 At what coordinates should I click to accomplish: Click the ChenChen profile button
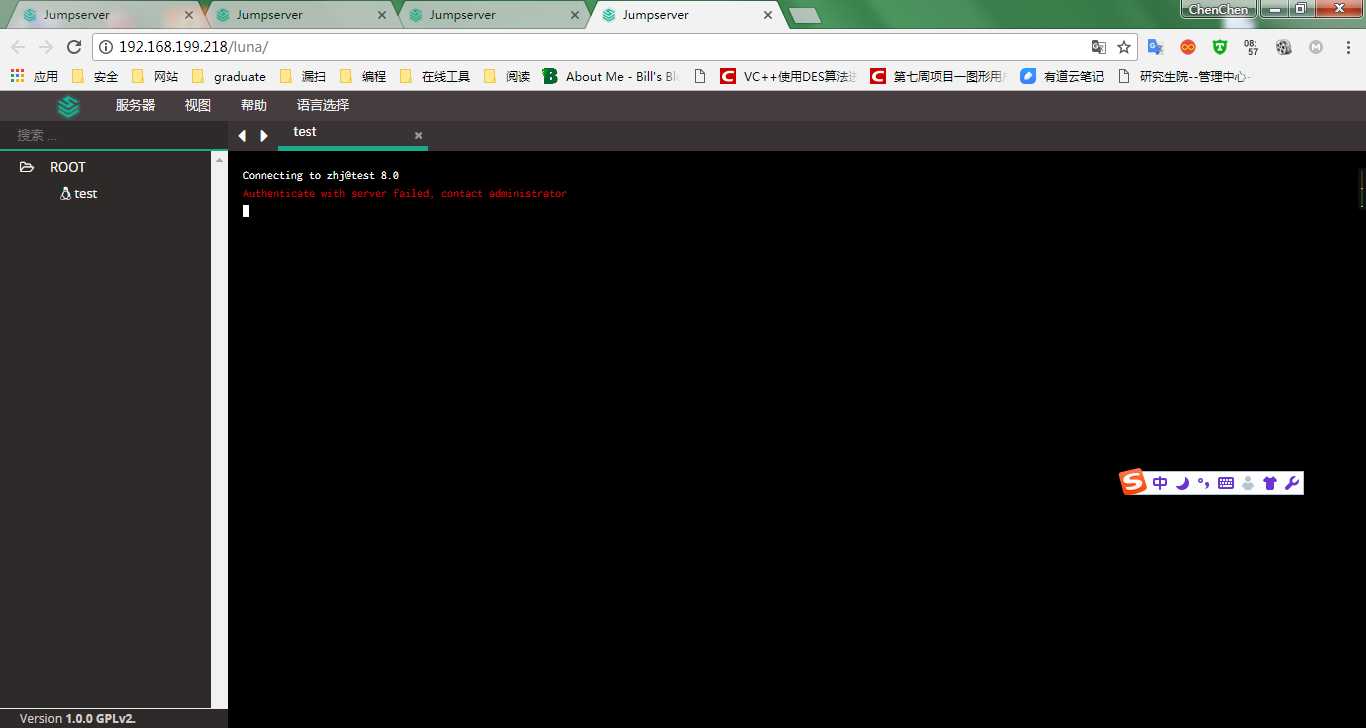coord(1218,9)
